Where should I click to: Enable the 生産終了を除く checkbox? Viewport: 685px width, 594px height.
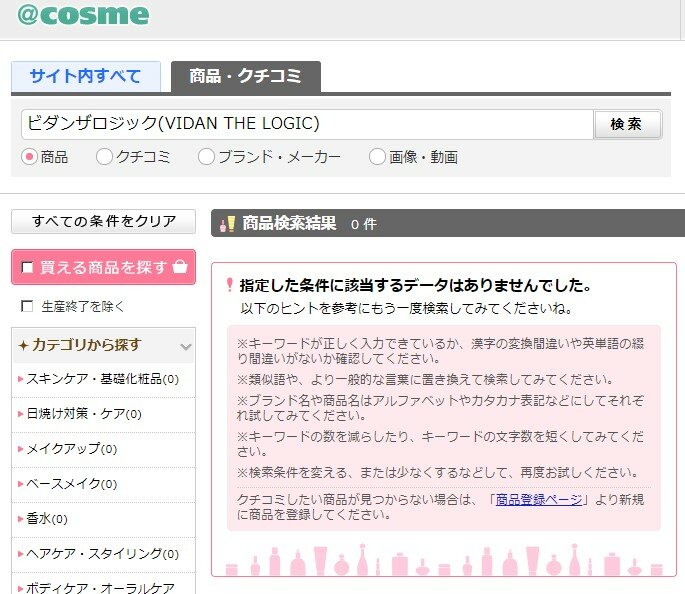click(28, 306)
